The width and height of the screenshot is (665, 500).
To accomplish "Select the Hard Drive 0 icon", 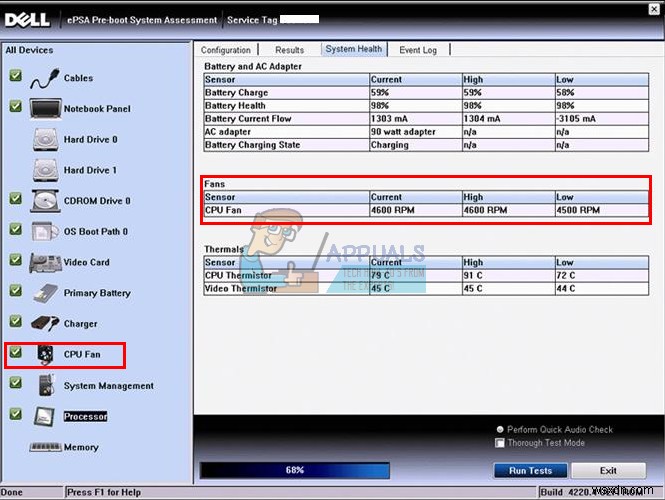I will 45,140.
